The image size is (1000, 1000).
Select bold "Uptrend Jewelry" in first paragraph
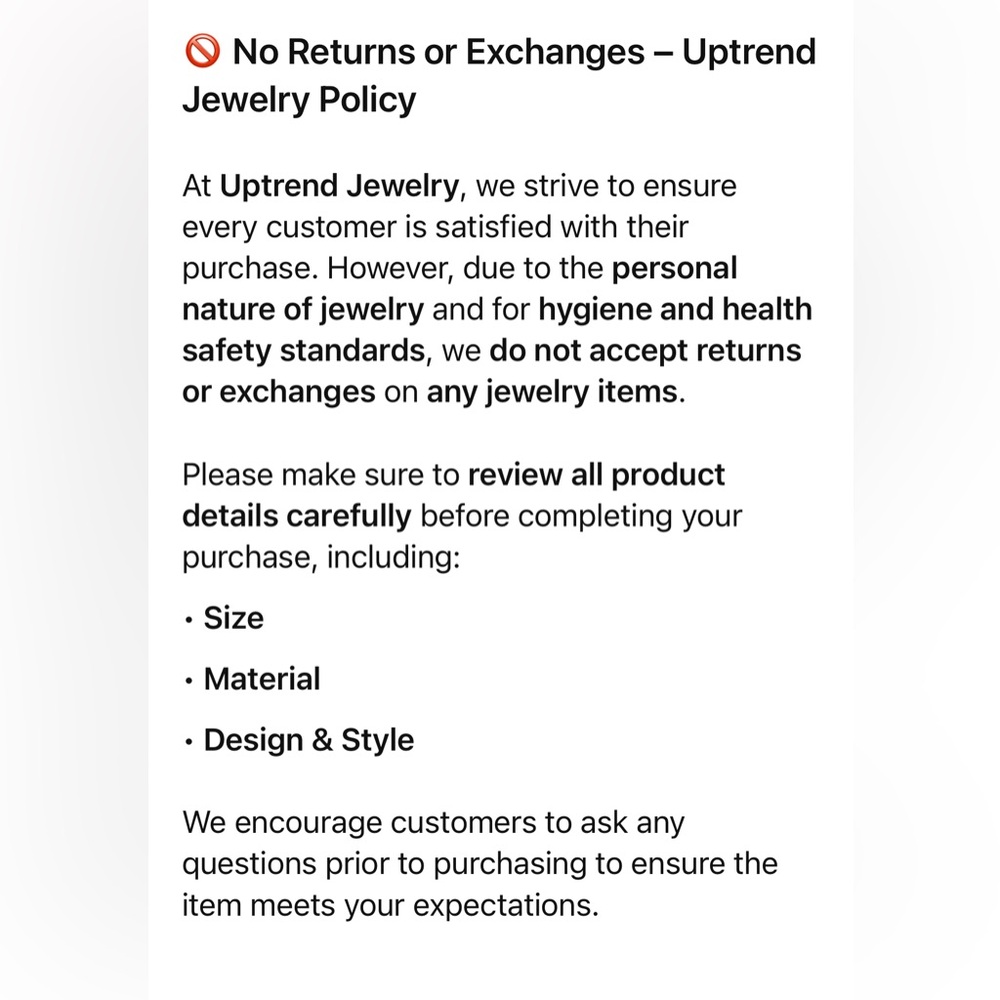[340, 186]
